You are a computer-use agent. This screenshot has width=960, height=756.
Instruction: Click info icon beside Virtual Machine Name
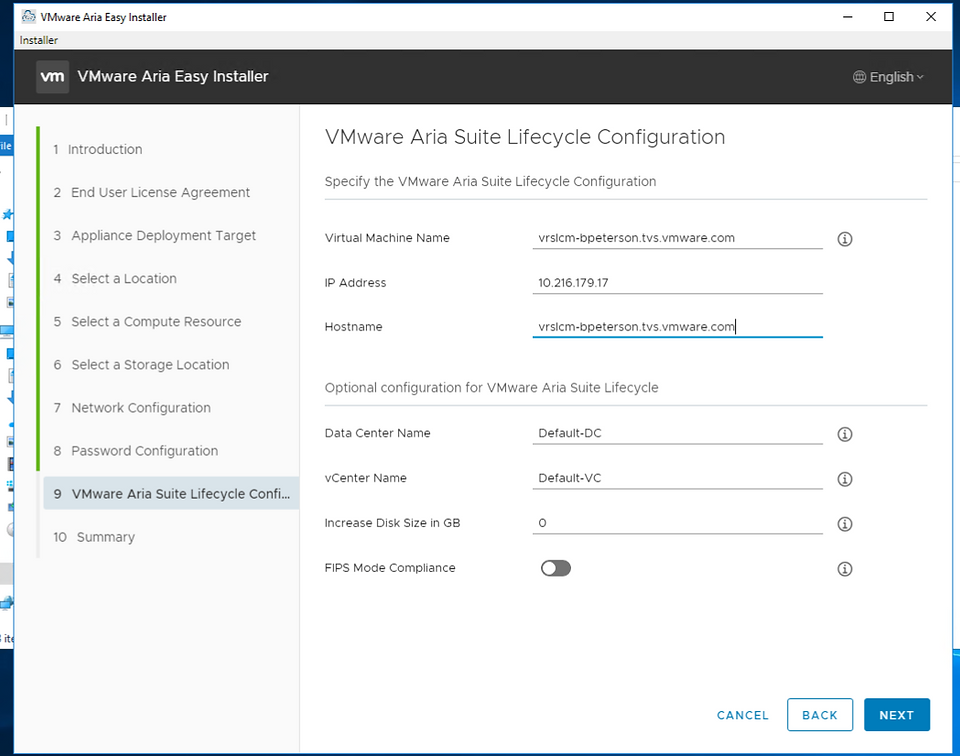844,239
